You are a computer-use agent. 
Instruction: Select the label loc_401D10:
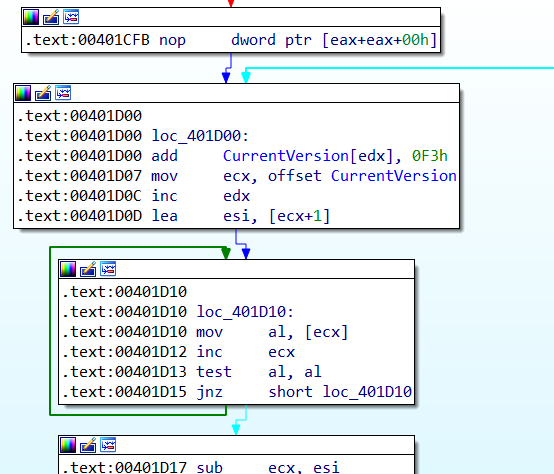coord(245,312)
